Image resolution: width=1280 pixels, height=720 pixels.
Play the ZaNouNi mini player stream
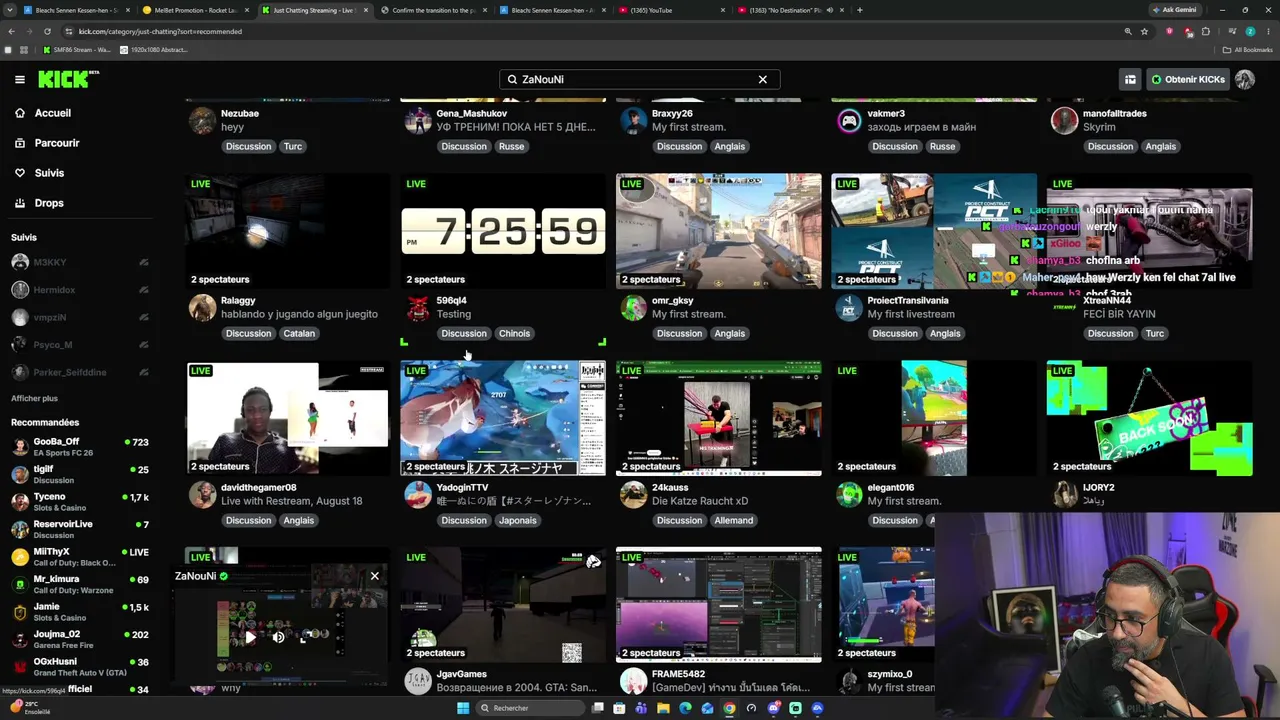click(x=250, y=637)
